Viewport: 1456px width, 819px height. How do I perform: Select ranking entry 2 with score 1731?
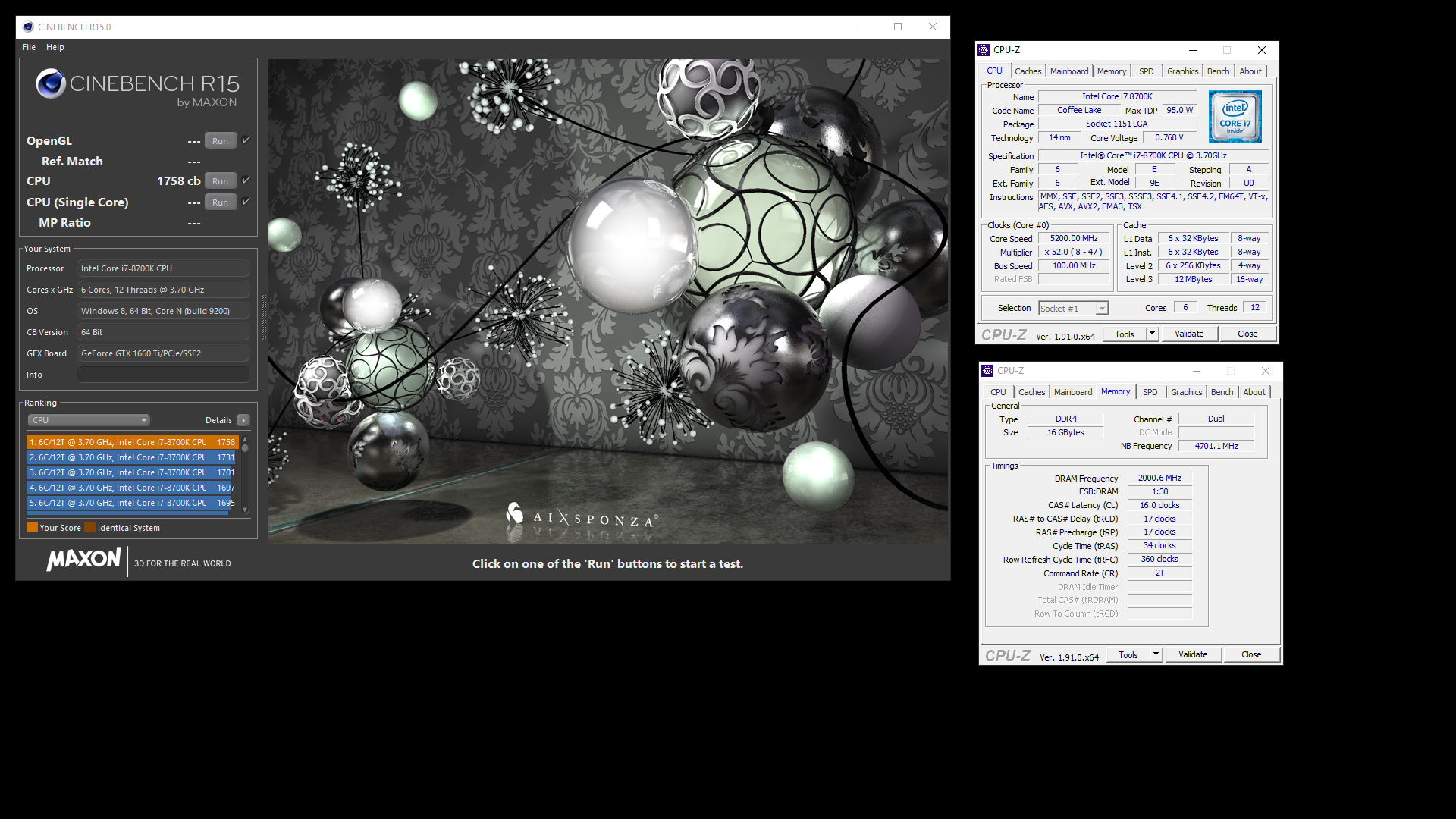[x=133, y=457]
